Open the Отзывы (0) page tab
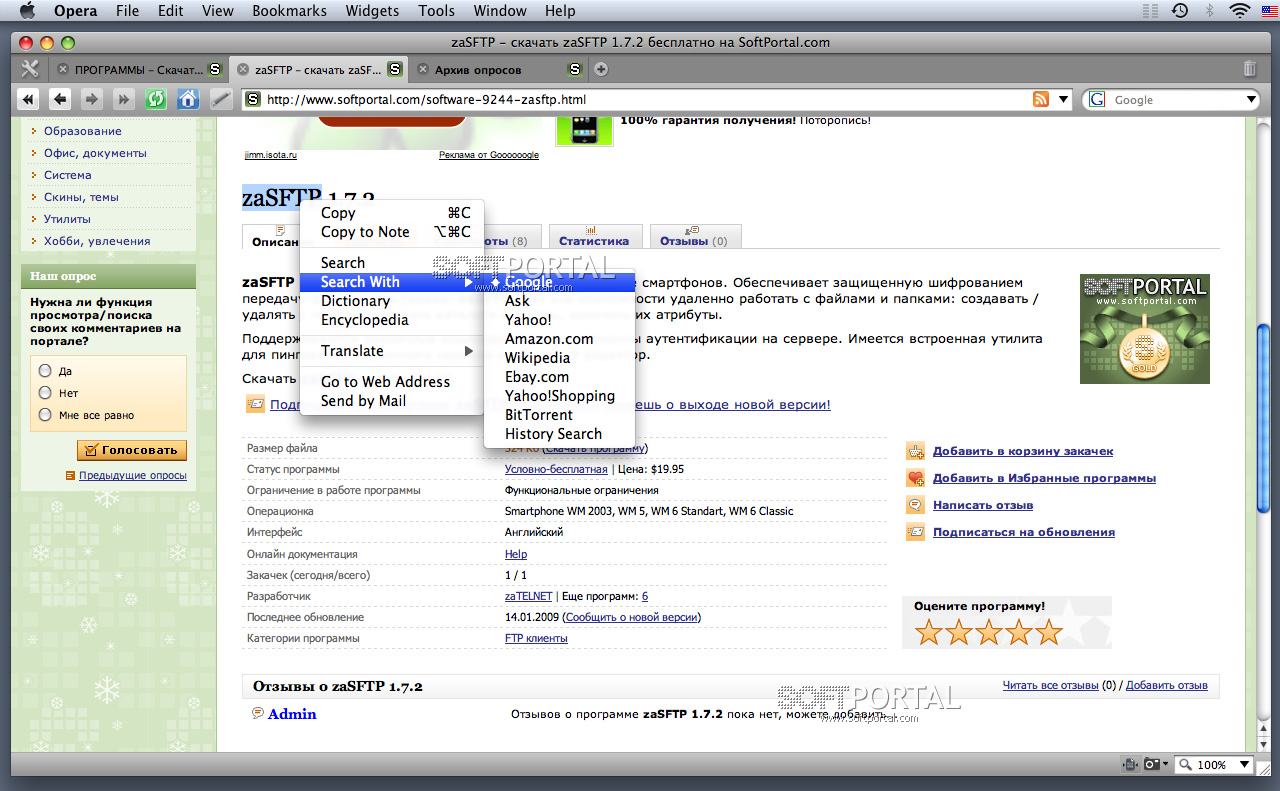Screen dimensions: 1280x791 [x=694, y=237]
